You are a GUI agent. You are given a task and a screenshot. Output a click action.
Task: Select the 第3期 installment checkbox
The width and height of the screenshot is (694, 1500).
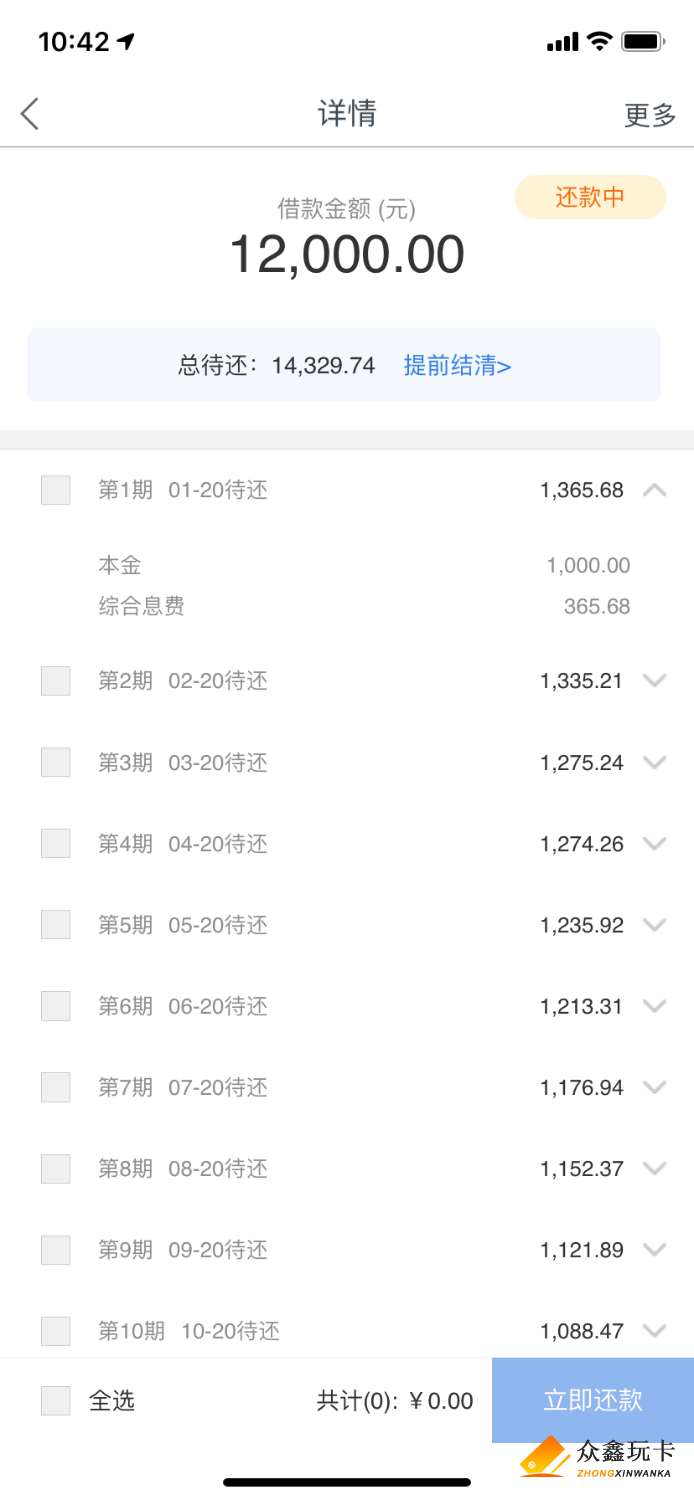[56, 762]
